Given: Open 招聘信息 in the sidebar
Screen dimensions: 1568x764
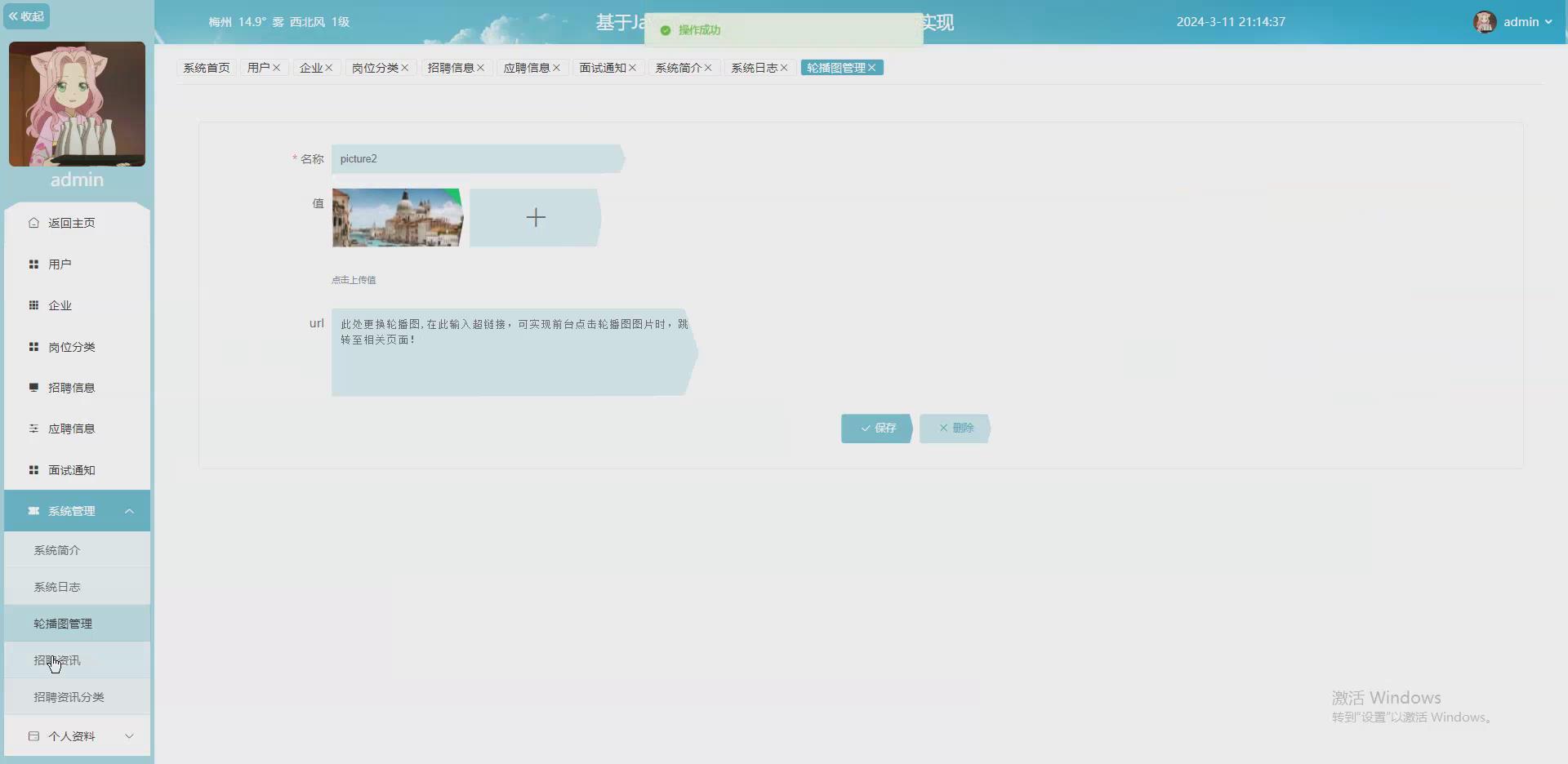Looking at the screenshot, I should [x=78, y=388].
